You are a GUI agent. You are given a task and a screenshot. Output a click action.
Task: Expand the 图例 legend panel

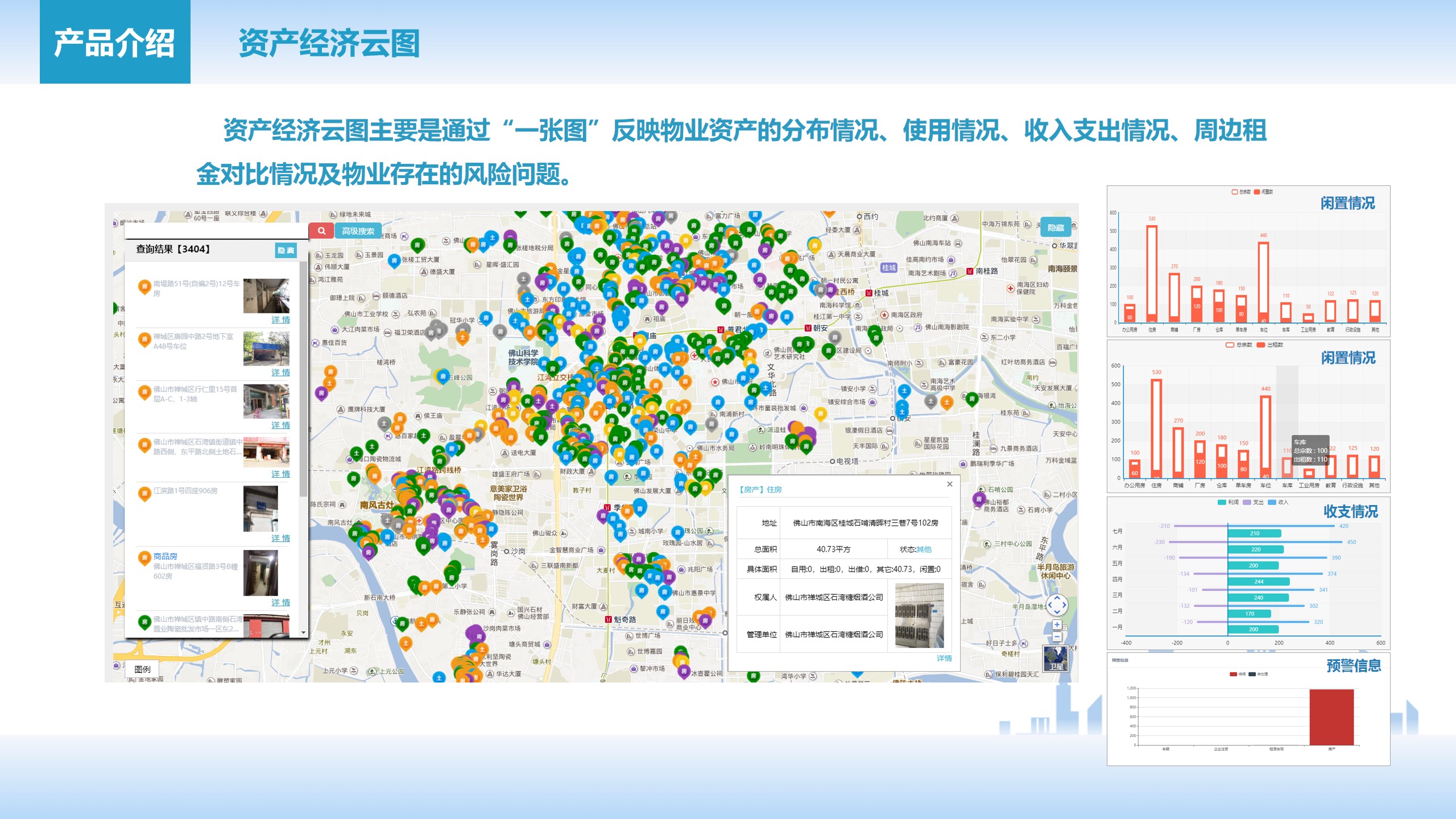142,669
